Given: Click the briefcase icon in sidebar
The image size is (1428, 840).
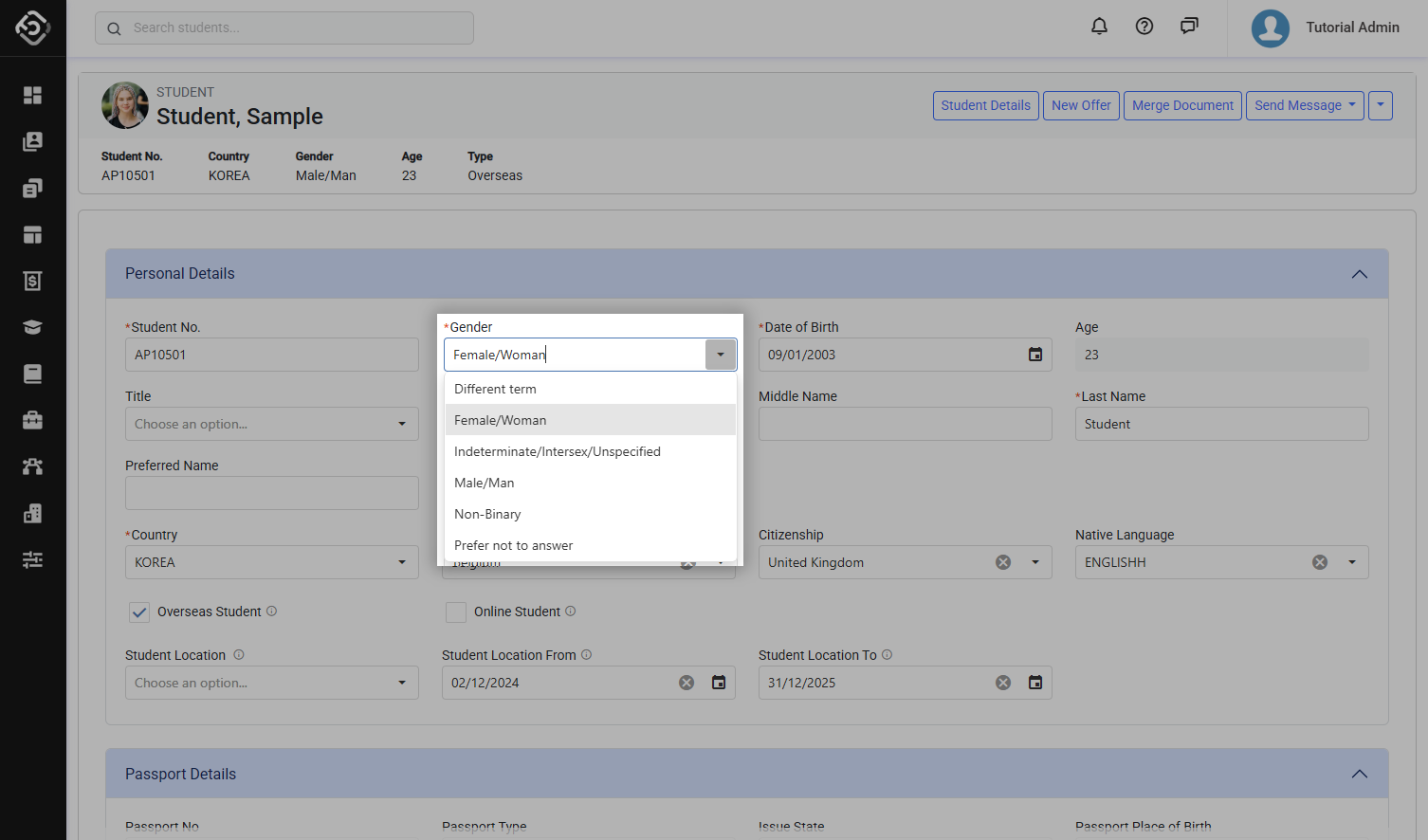Looking at the screenshot, I should (32, 420).
